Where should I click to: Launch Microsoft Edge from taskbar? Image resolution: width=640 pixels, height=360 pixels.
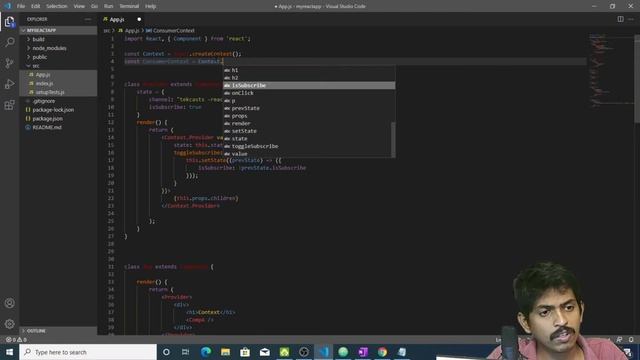[x=206, y=352]
